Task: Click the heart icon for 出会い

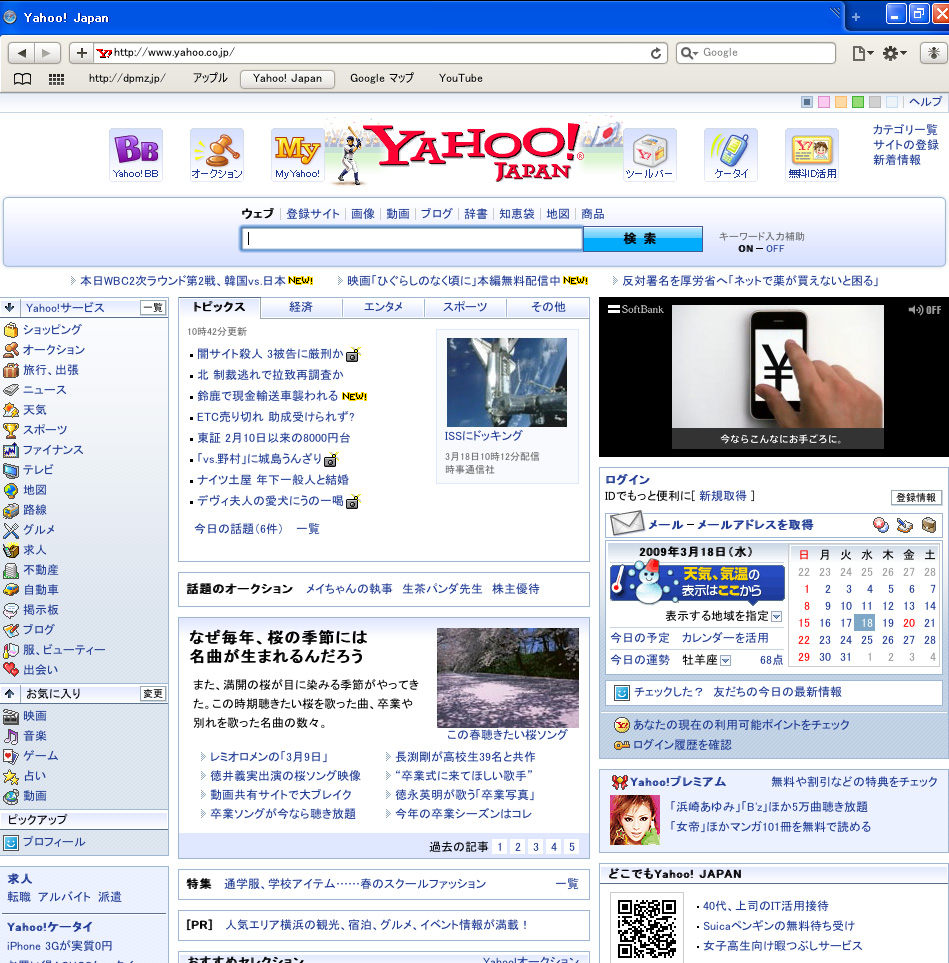Action: (10, 669)
